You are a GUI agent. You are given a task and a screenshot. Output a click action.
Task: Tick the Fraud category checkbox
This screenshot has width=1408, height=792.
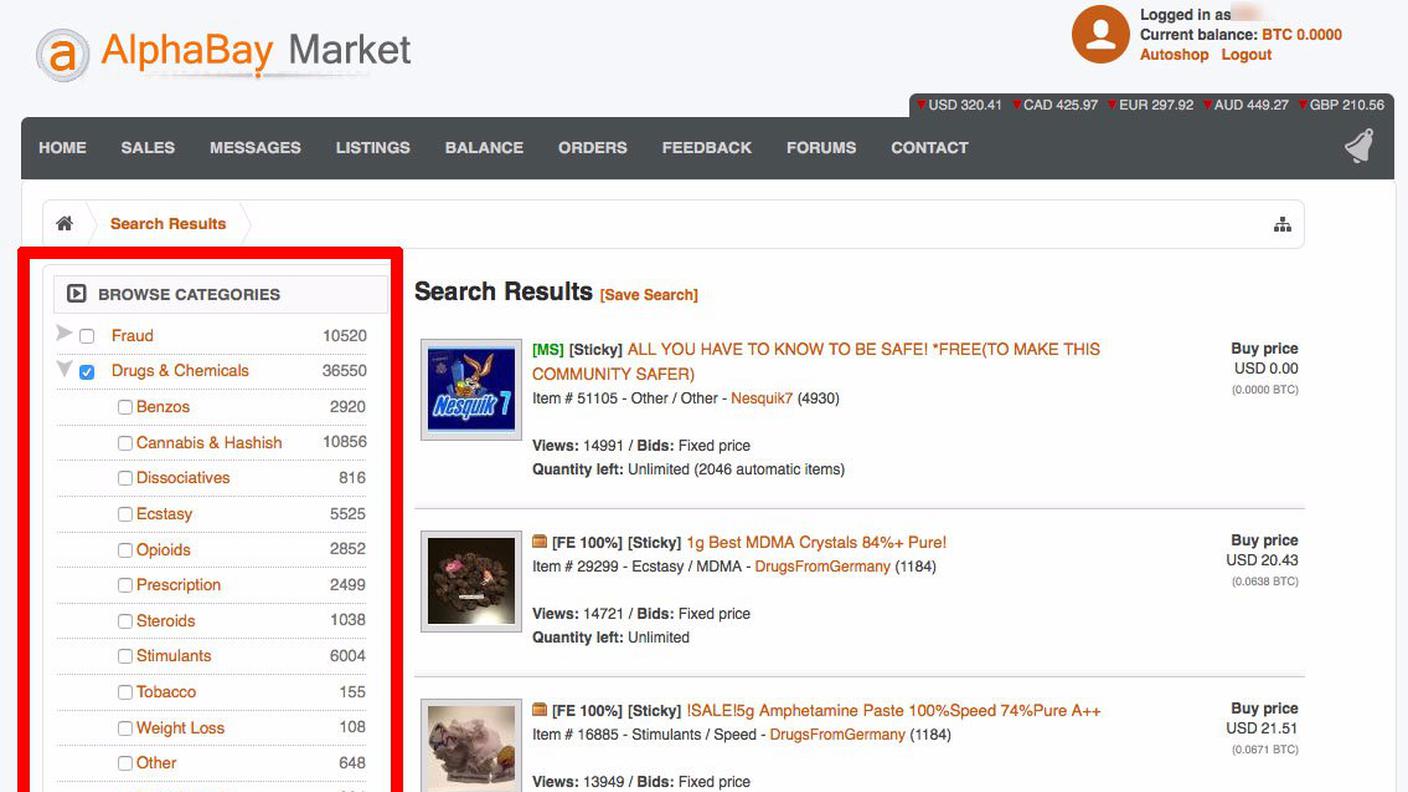pyautogui.click(x=87, y=337)
